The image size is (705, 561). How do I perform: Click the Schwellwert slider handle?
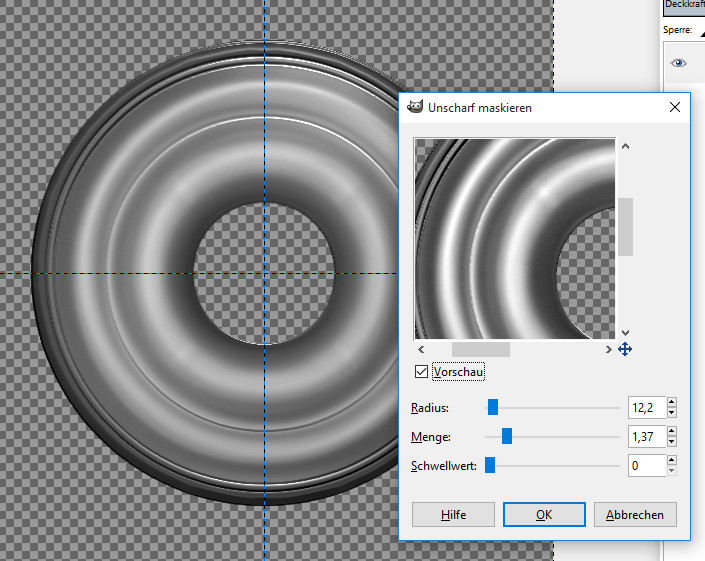[x=490, y=465]
